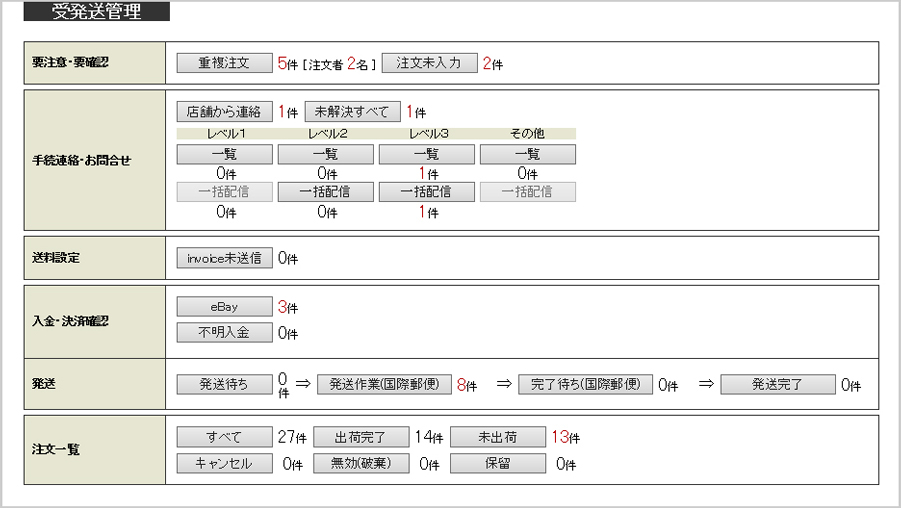
Task: Click the 手続連絡･お問合せ row label
Action: coord(82,161)
